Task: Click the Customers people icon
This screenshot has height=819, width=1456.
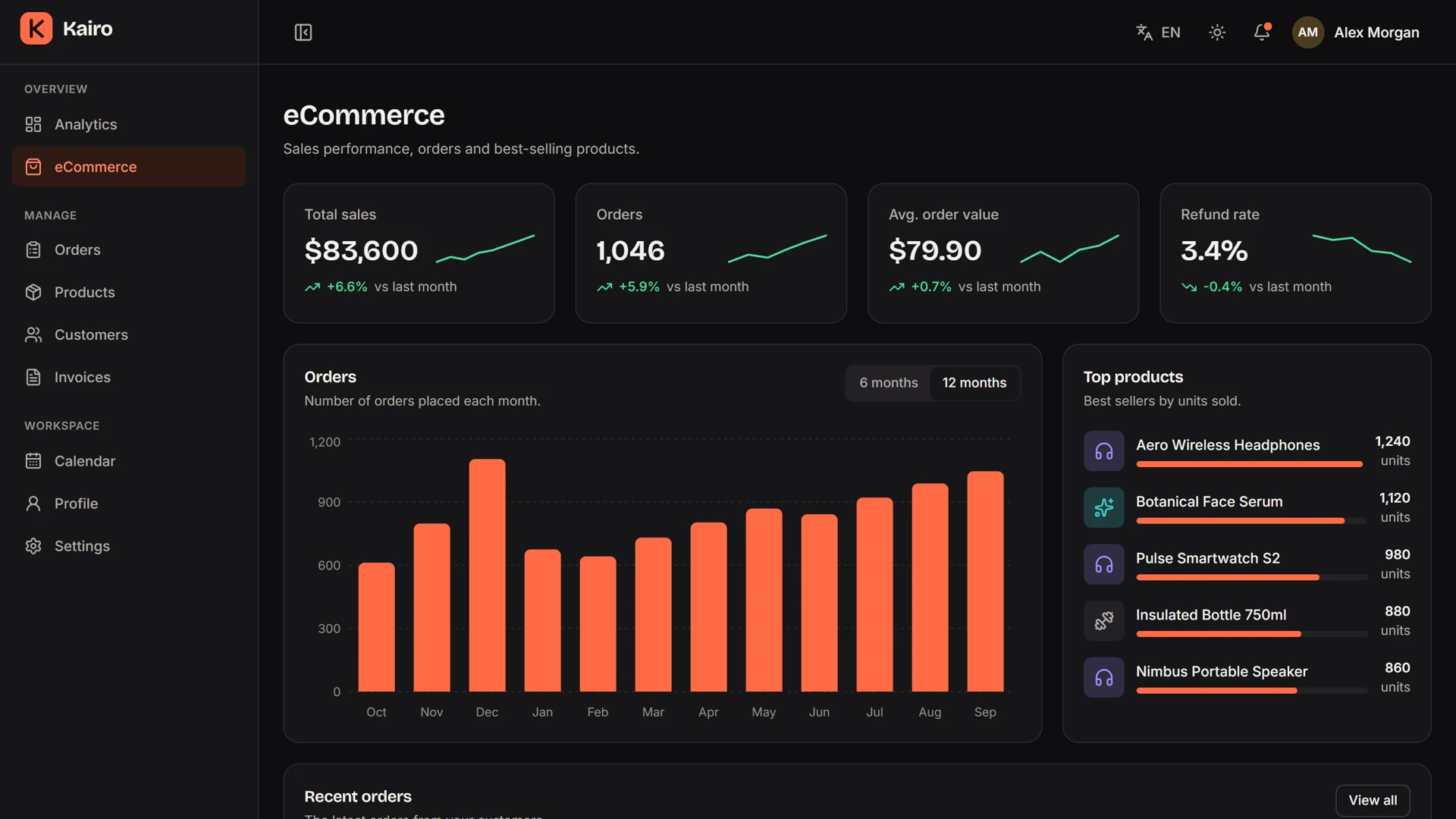Action: click(33, 334)
